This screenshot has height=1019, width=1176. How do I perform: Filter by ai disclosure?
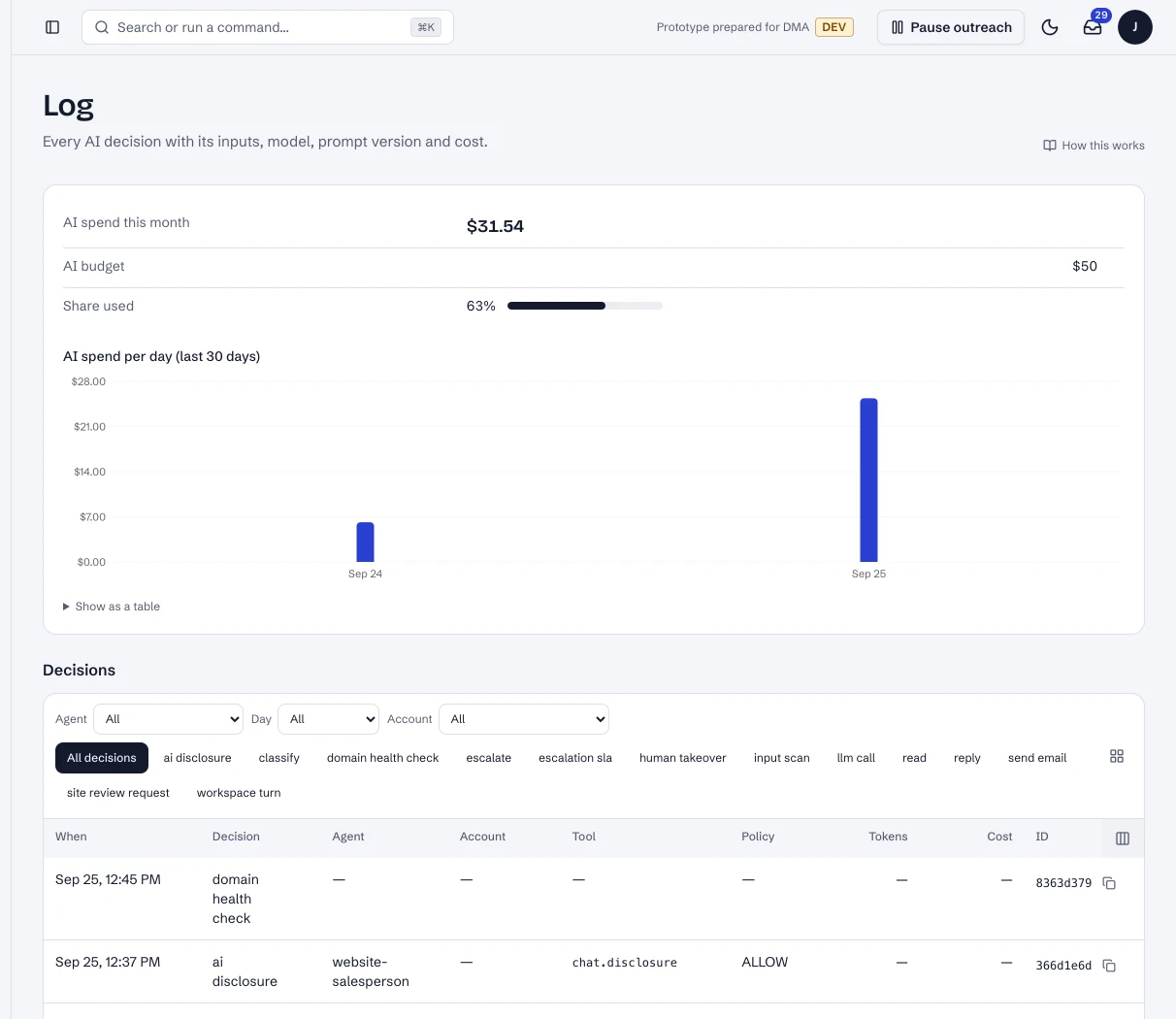(x=198, y=758)
